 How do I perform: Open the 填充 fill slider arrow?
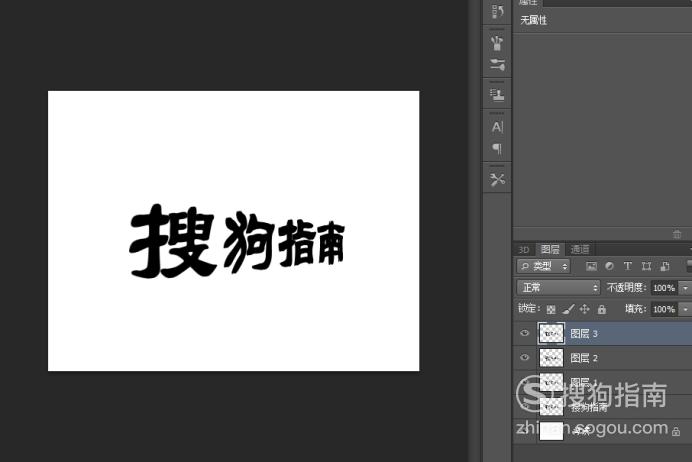coord(685,309)
